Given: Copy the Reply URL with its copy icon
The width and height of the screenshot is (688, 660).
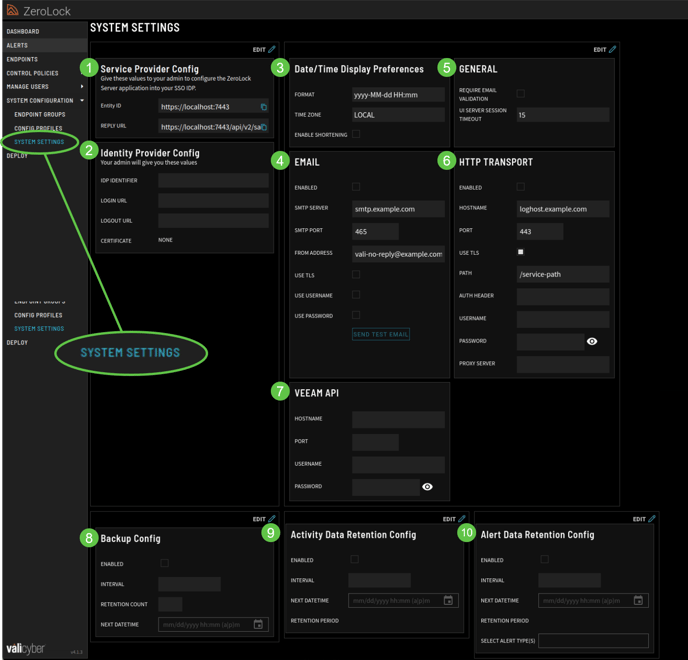Looking at the screenshot, I should (264, 127).
